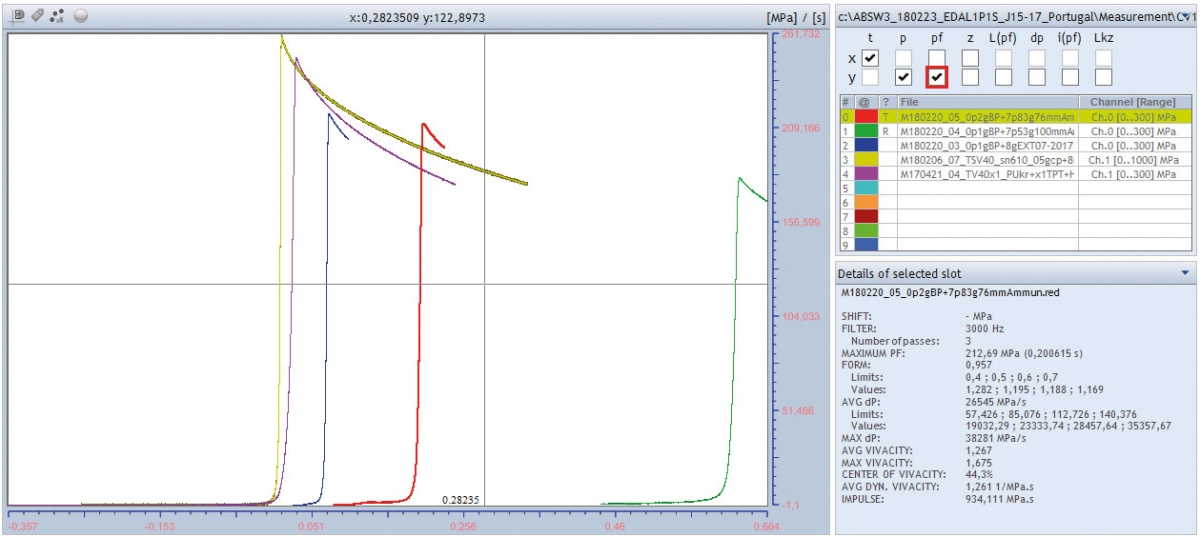Uncheck the y-axis pf checkbox
The height and width of the screenshot is (537, 1200).
(936, 77)
